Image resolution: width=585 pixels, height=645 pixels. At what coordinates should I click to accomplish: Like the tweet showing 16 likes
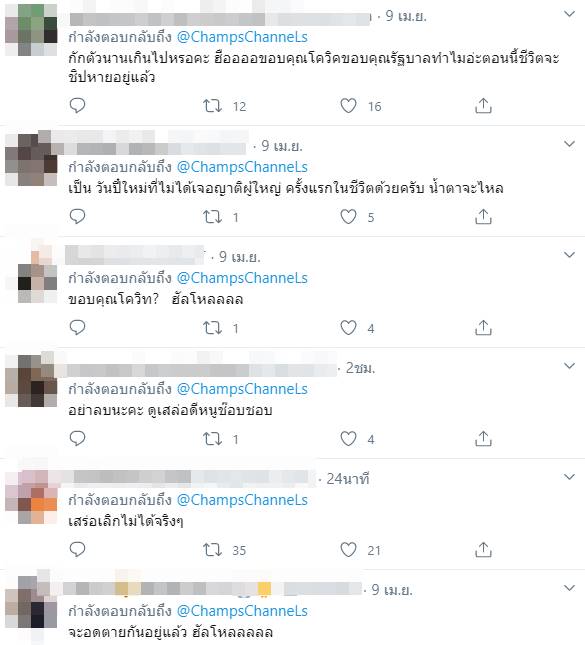coord(348,106)
